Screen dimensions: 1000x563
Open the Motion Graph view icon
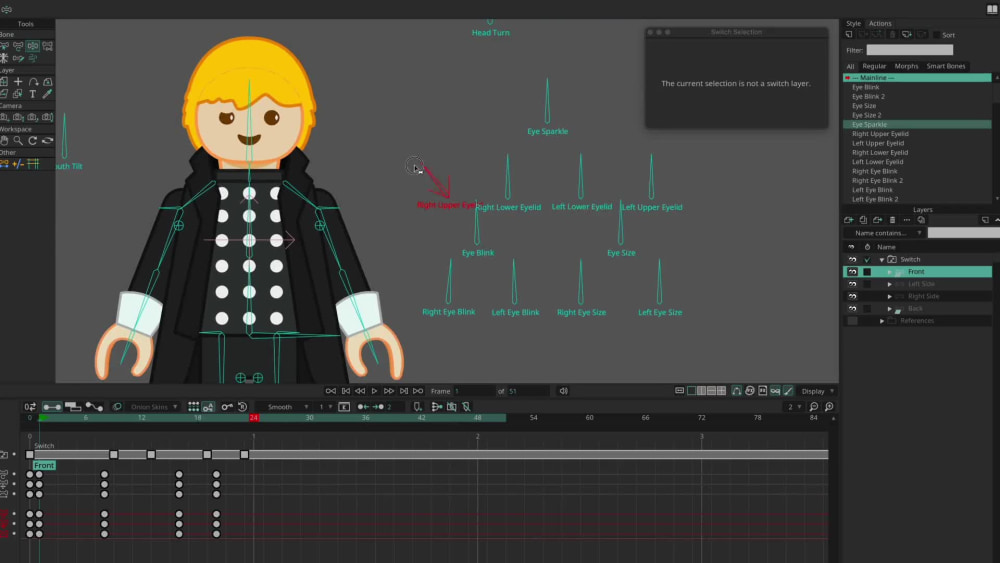(94, 407)
